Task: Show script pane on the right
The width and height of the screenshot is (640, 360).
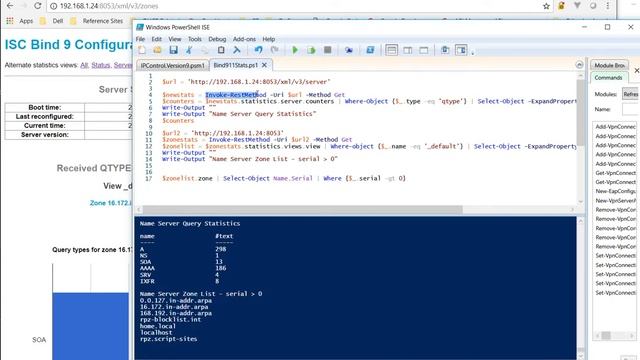Action: pos(408,50)
